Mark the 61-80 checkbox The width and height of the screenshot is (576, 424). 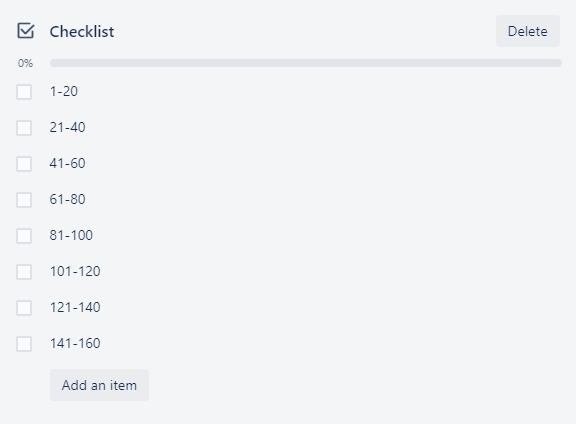24,200
